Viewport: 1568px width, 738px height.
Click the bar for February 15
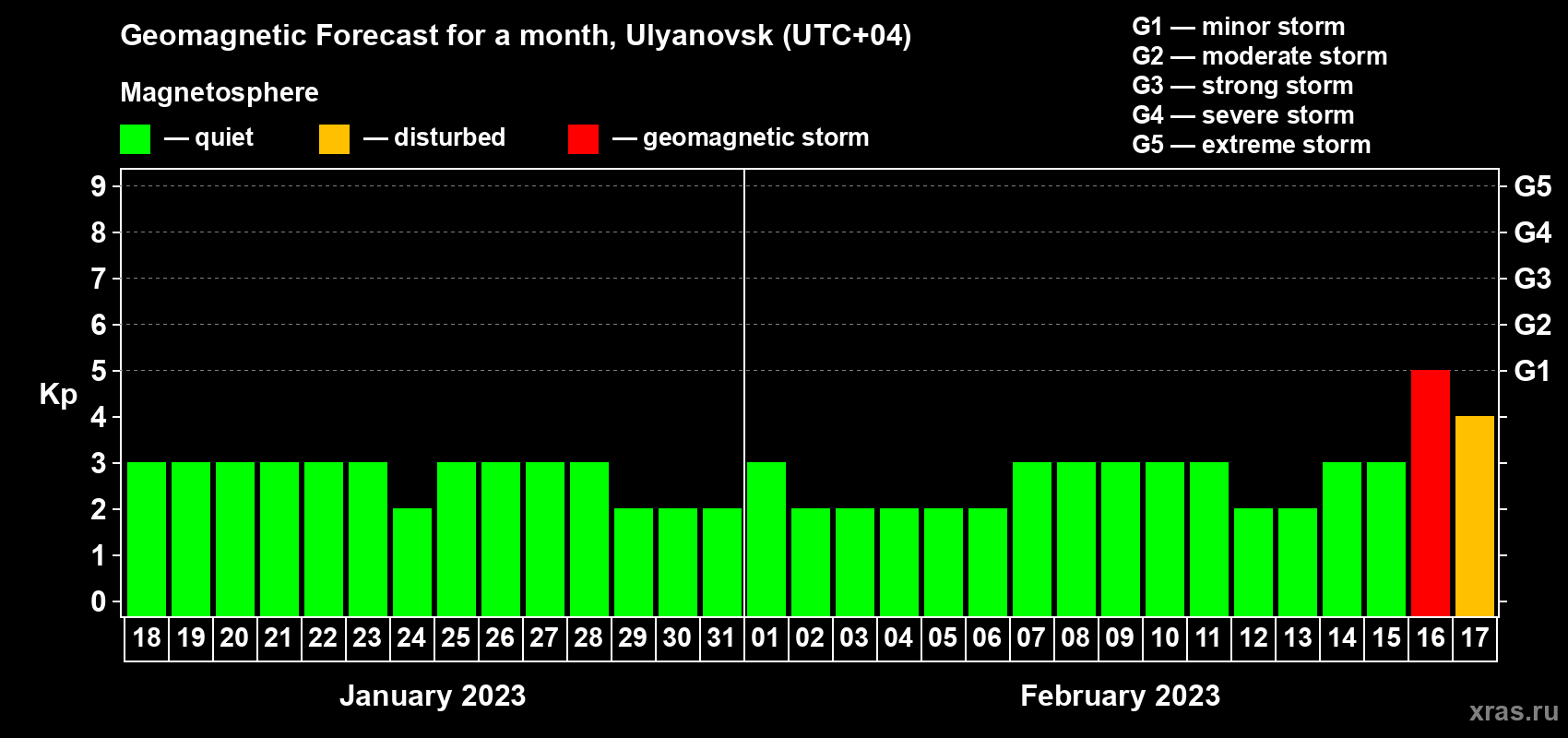pos(1386,540)
